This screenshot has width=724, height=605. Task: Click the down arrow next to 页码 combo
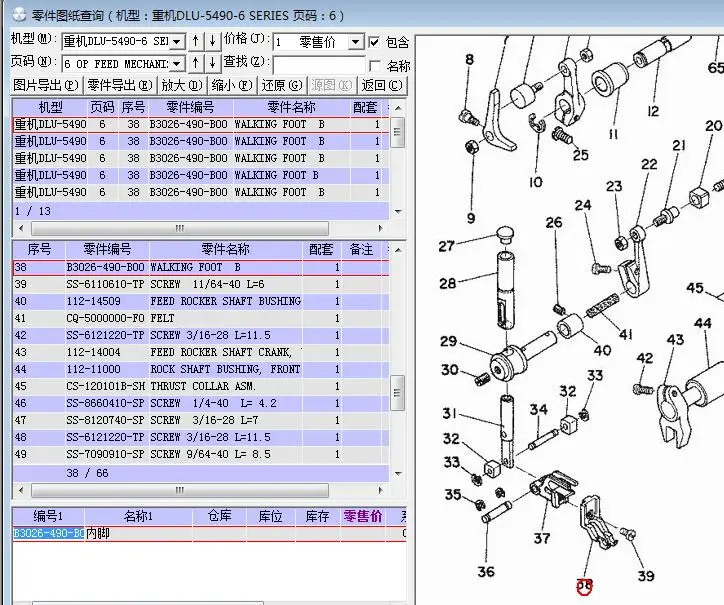tap(212, 63)
